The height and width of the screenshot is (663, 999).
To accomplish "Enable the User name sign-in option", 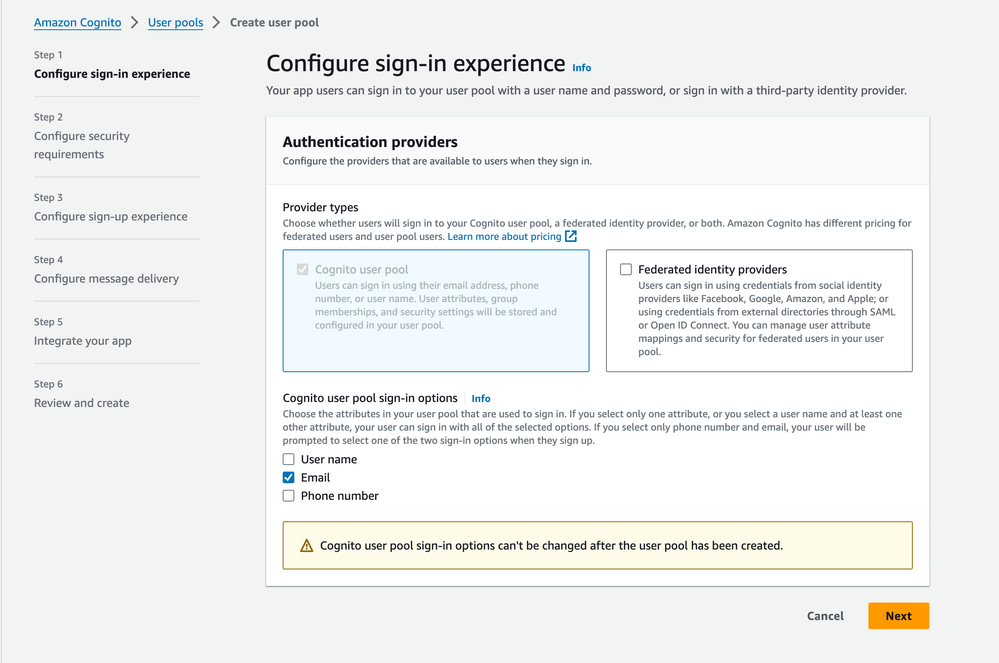I will pyautogui.click(x=289, y=460).
